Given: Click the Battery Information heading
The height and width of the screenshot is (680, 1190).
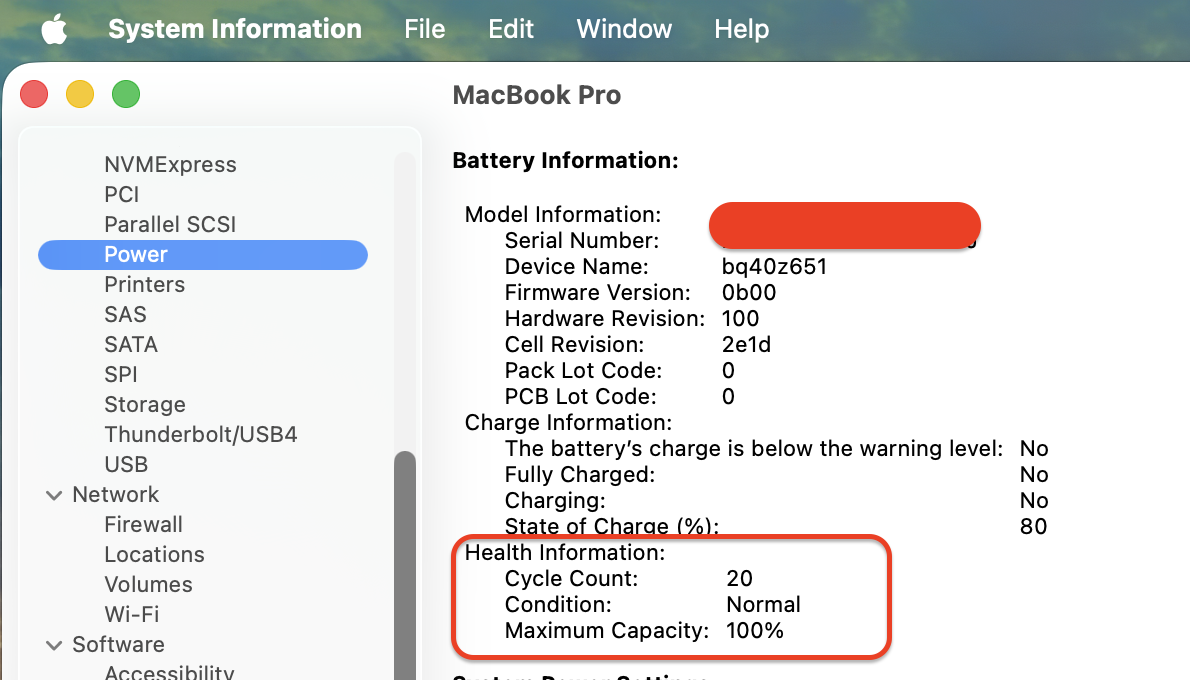Looking at the screenshot, I should click(x=565, y=160).
